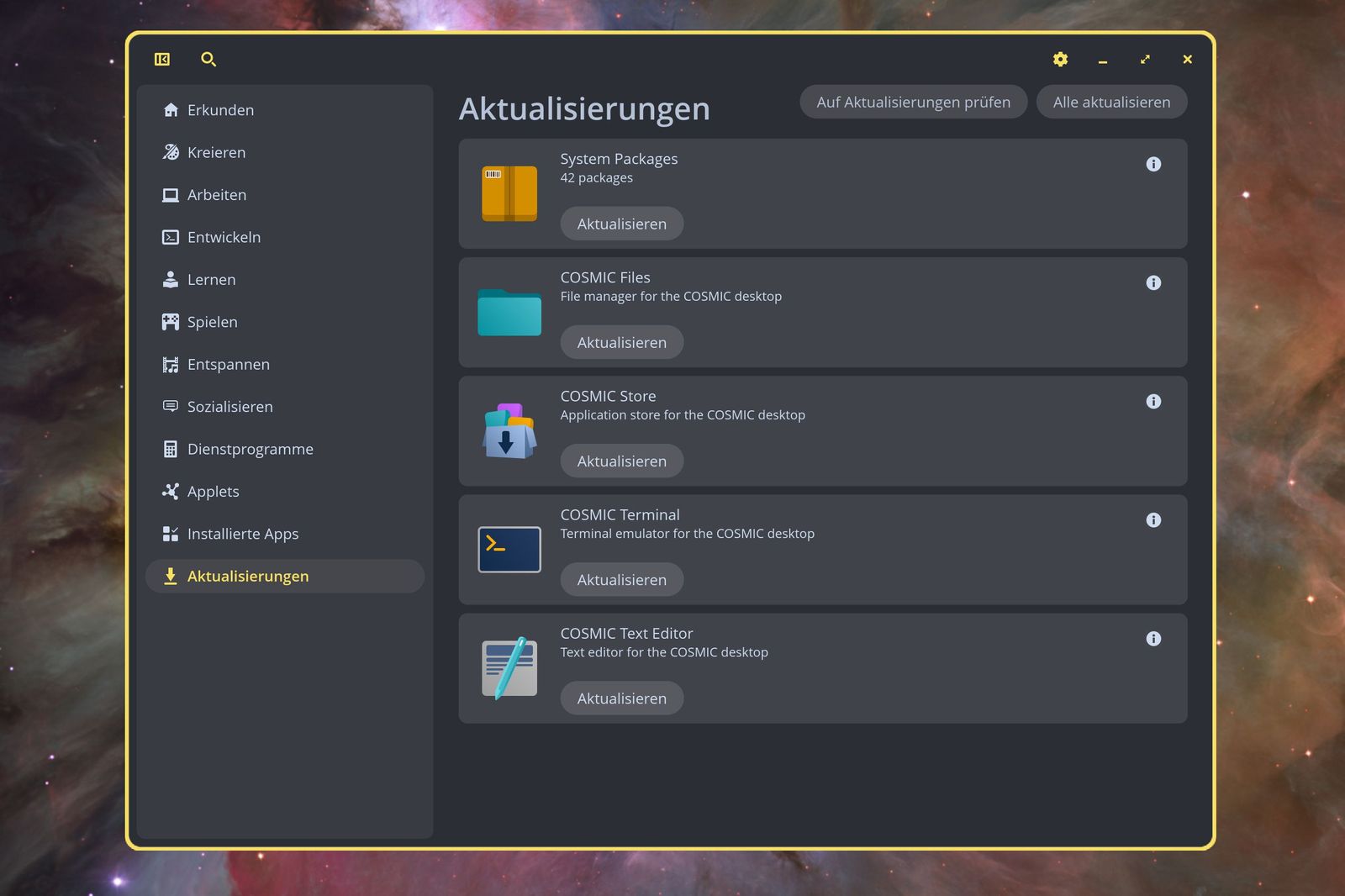Open the Sozialisieren category

[x=285, y=407]
